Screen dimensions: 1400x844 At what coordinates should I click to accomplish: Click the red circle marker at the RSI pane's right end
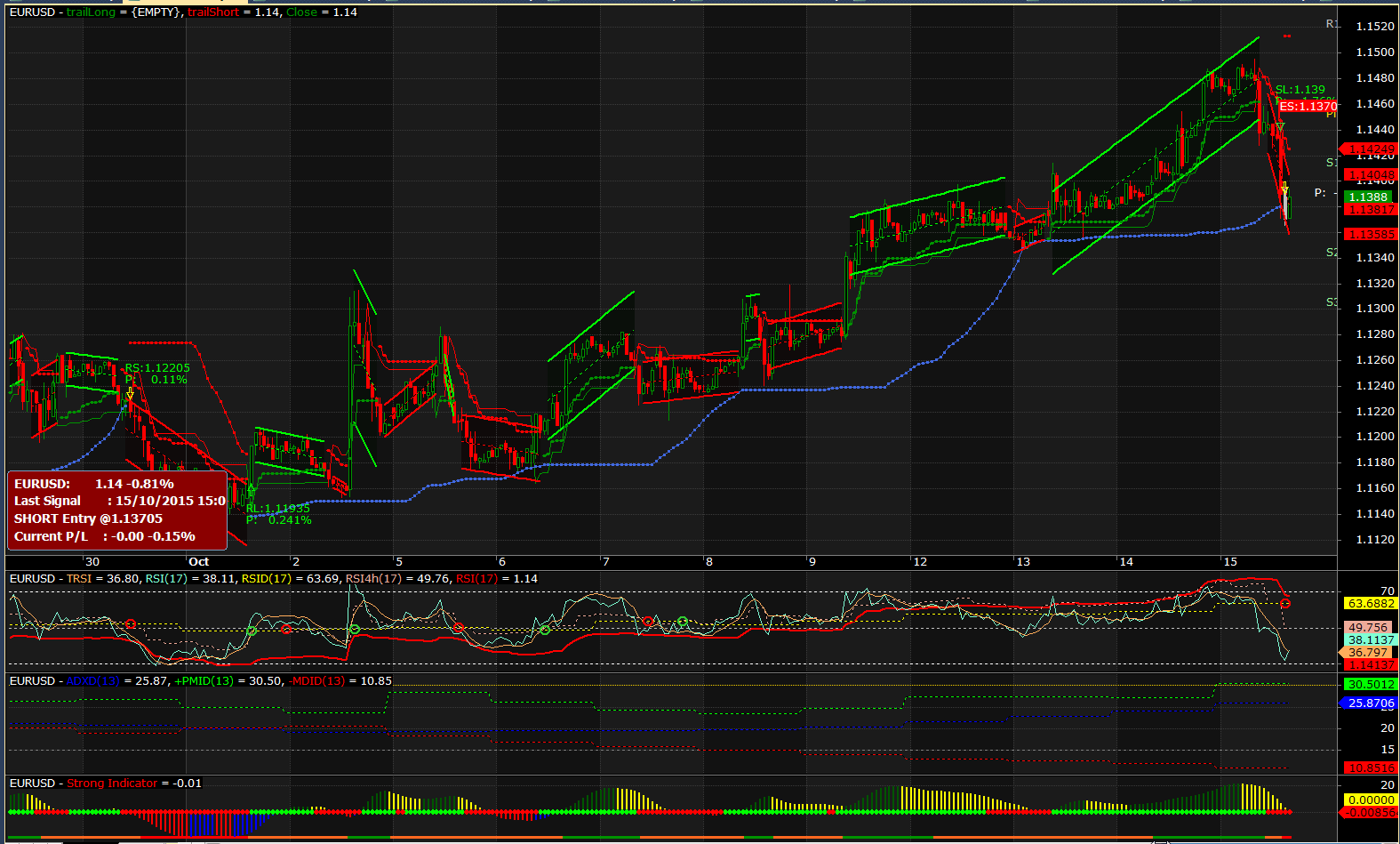coord(1285,604)
